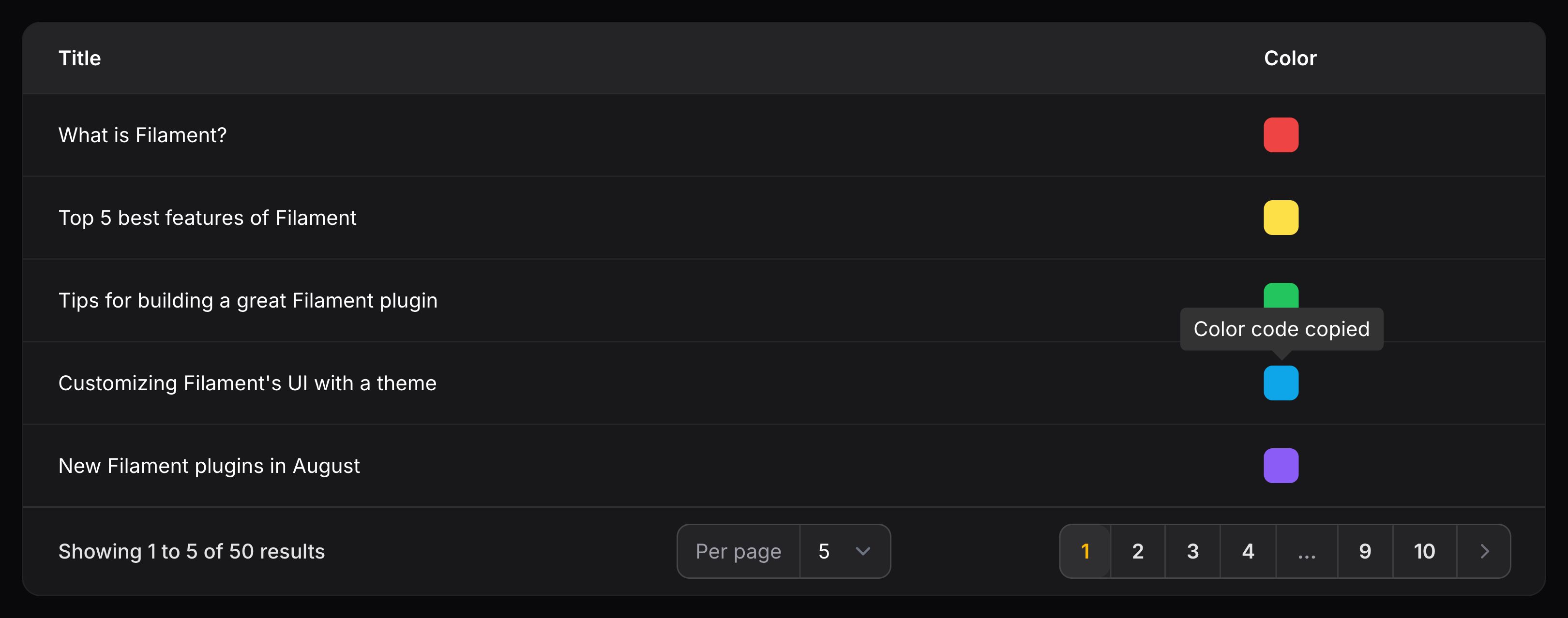
Task: Open the 'What is Filament?' row
Action: [x=142, y=135]
